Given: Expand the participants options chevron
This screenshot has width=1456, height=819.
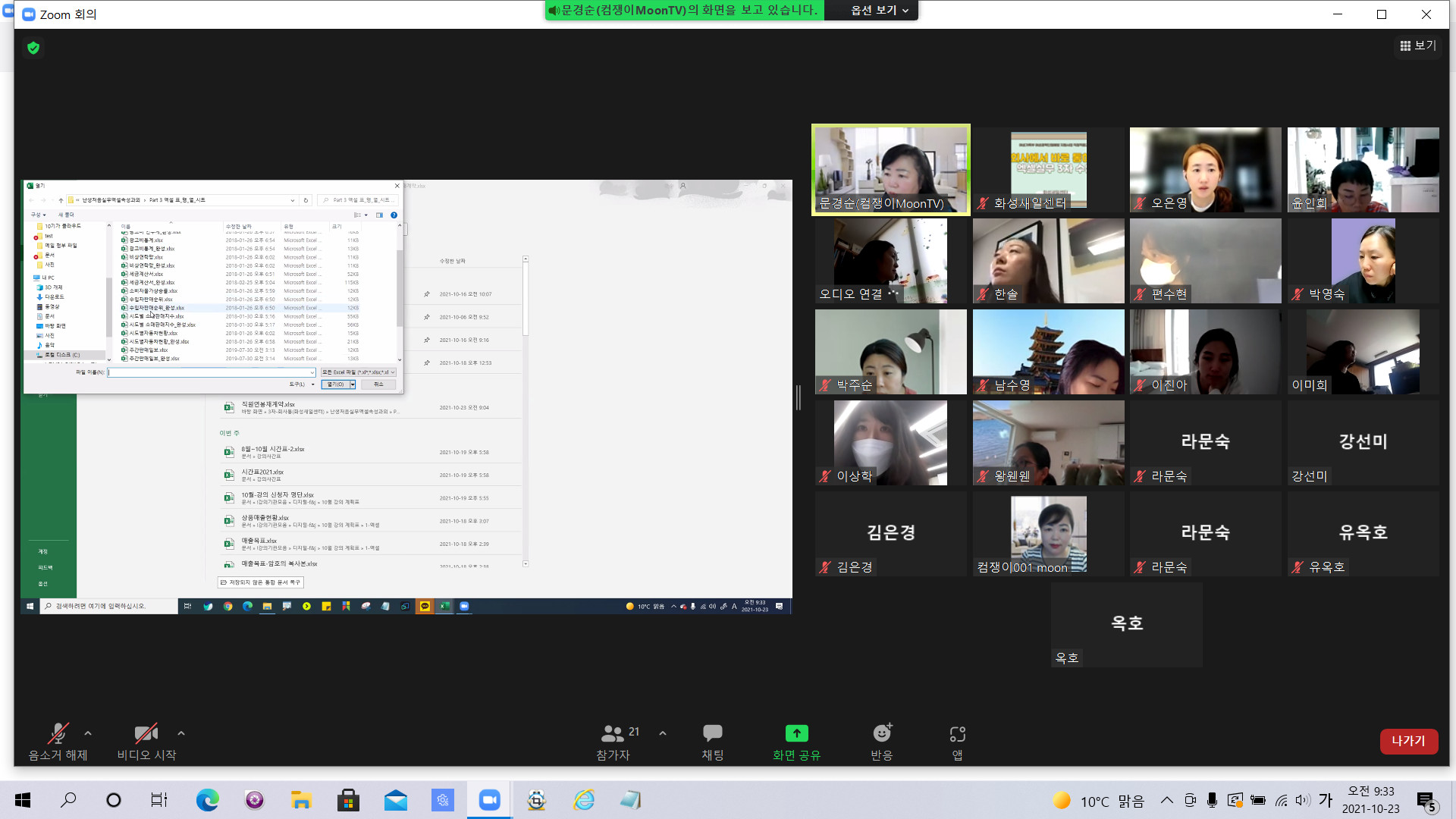Looking at the screenshot, I should tap(663, 733).
